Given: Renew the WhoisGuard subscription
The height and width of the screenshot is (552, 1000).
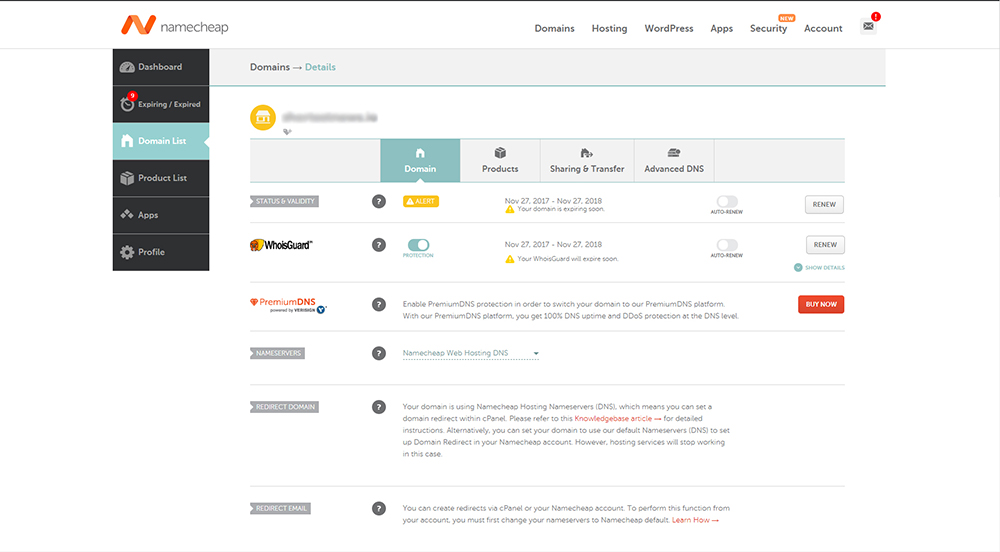Looking at the screenshot, I should [x=825, y=245].
